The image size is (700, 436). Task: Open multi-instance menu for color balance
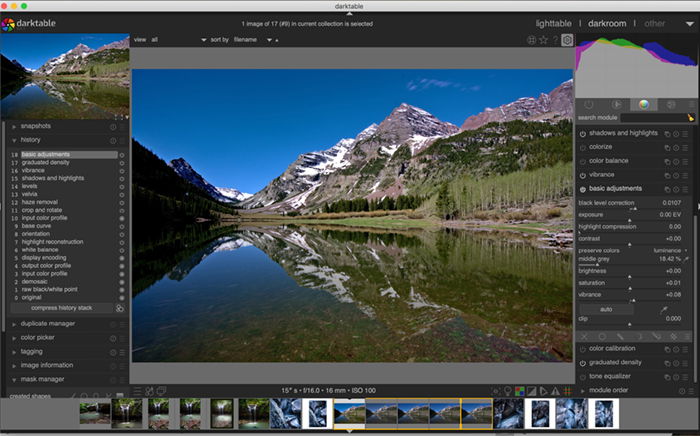667,161
